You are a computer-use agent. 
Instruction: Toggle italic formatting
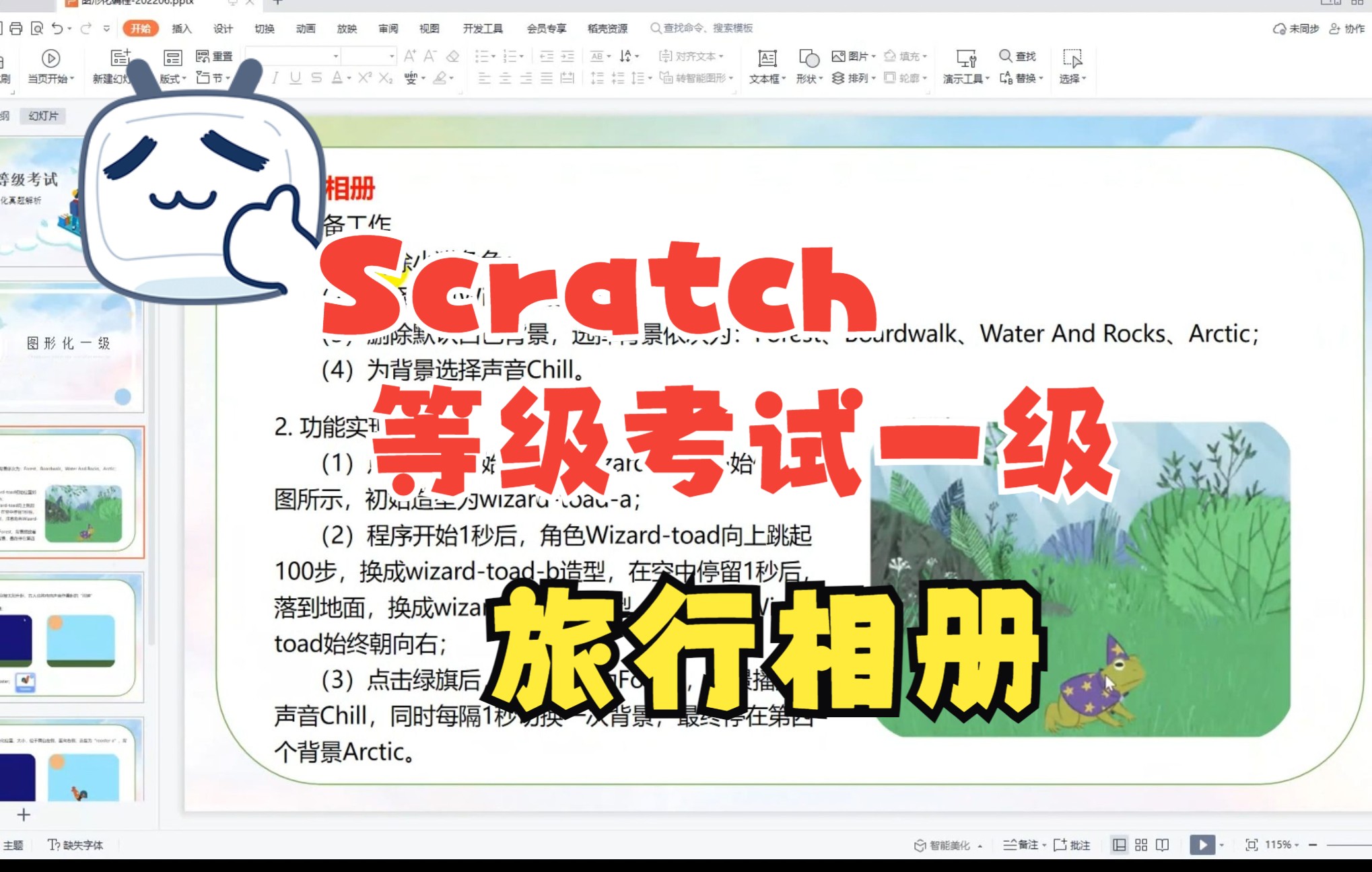(x=275, y=79)
